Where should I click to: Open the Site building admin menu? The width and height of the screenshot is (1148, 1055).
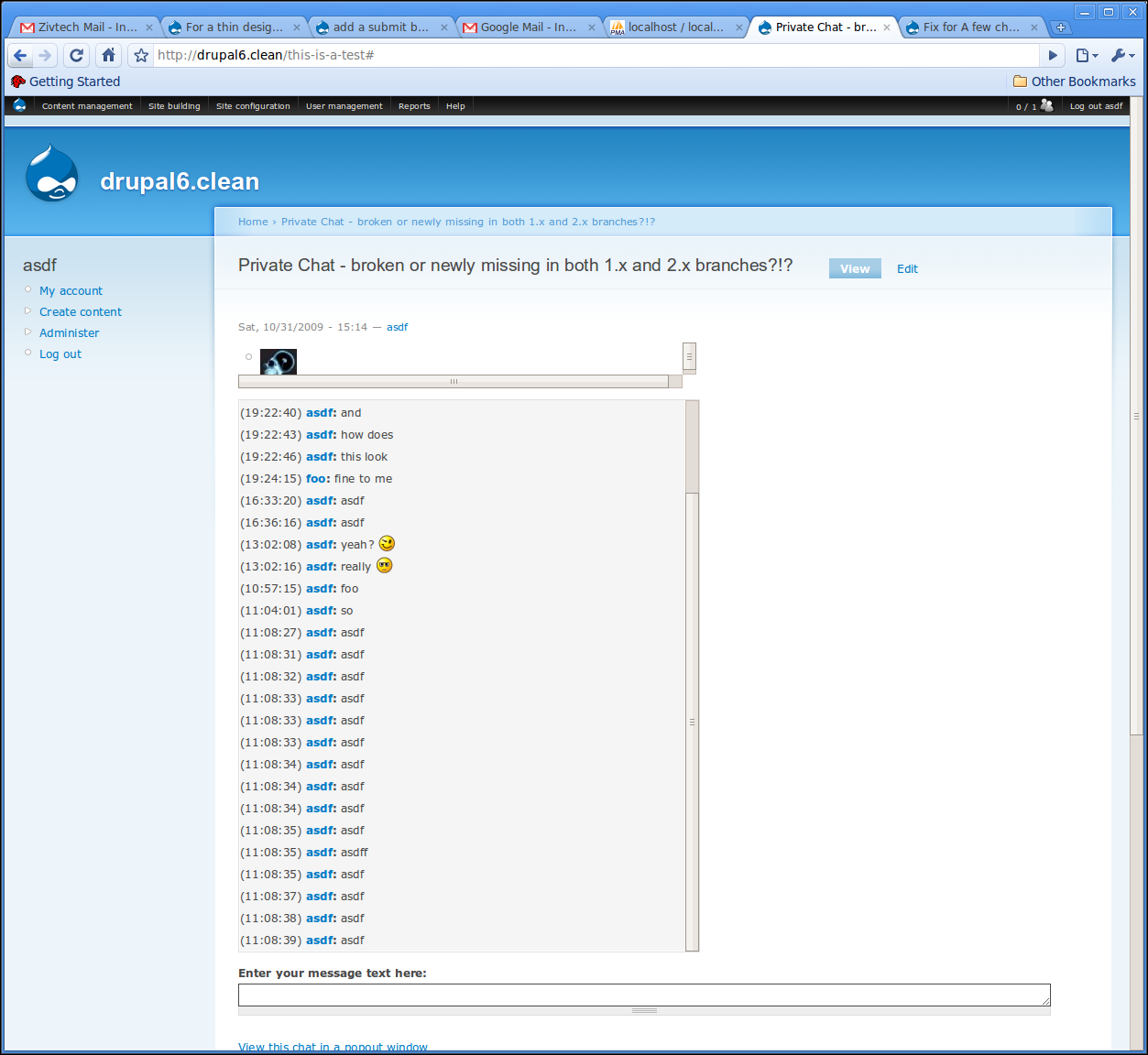(174, 106)
